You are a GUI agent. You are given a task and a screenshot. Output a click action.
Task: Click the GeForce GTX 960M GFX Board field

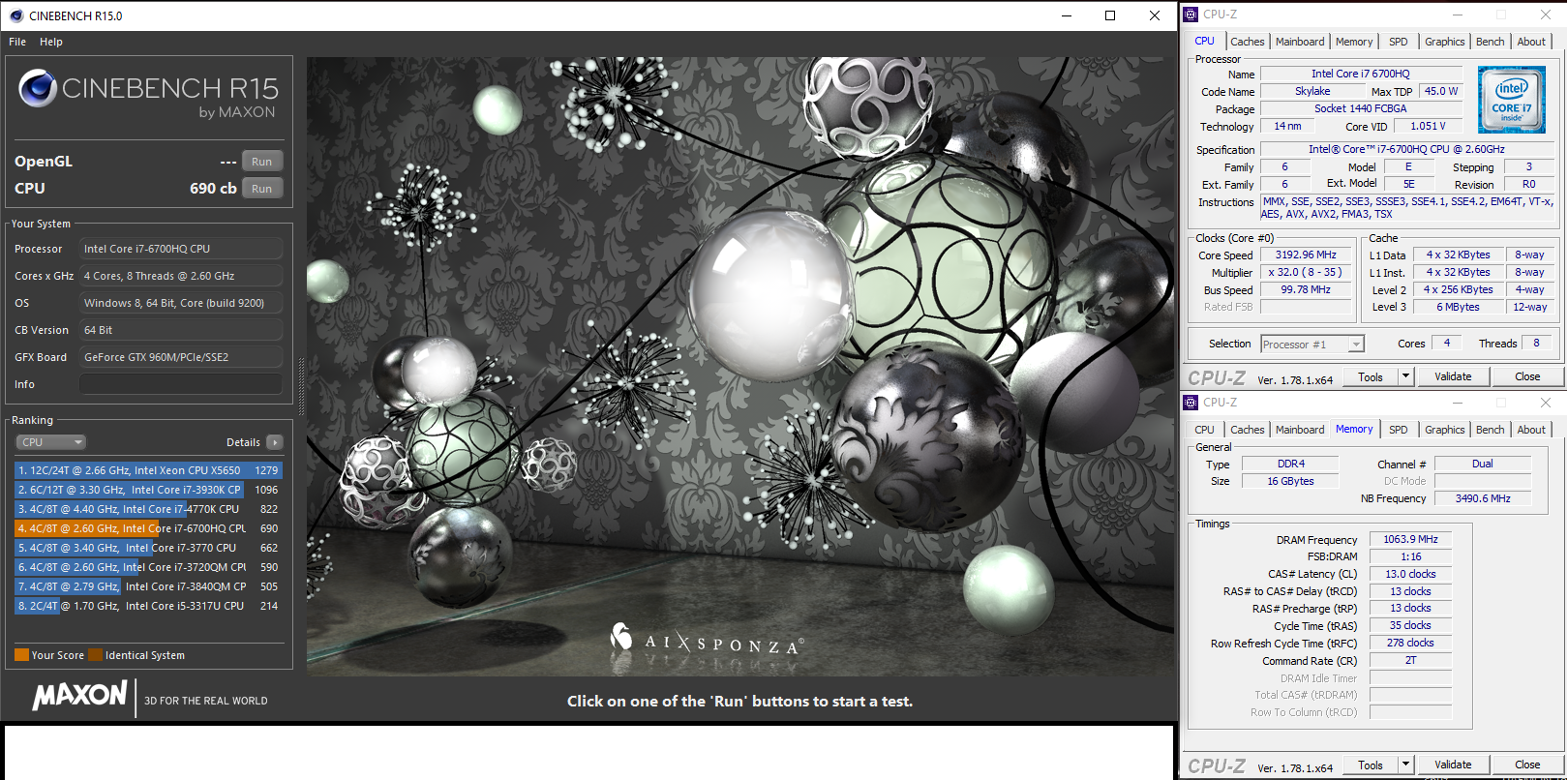click(x=181, y=357)
